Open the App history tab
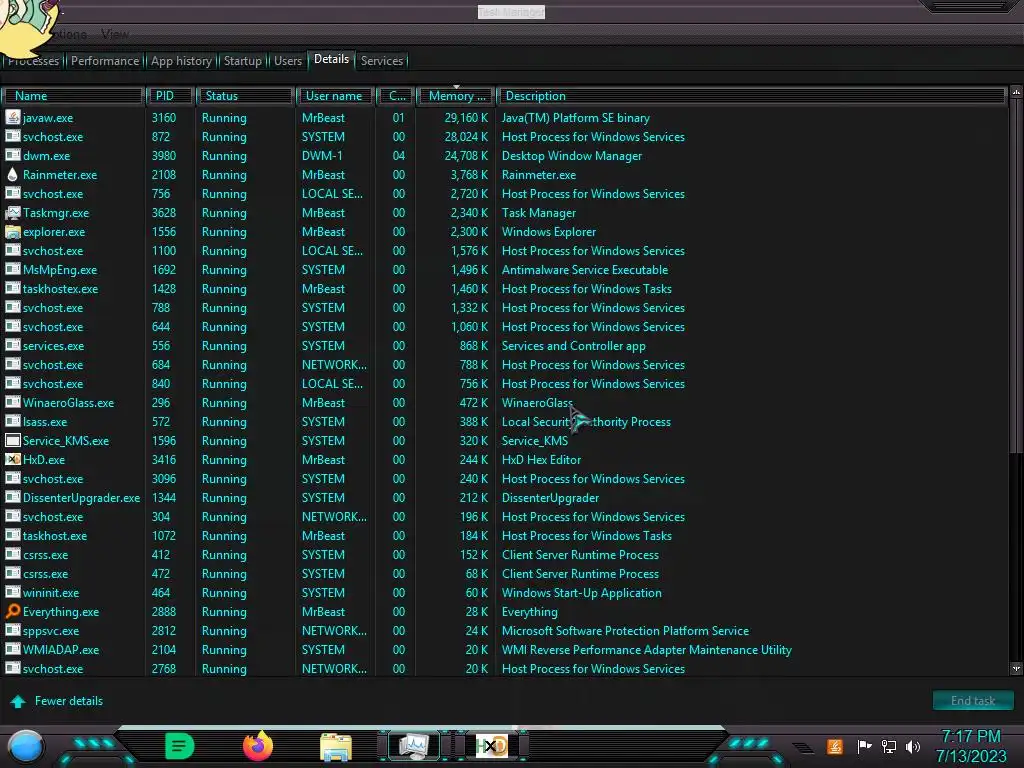This screenshot has width=1024, height=768. click(x=182, y=61)
